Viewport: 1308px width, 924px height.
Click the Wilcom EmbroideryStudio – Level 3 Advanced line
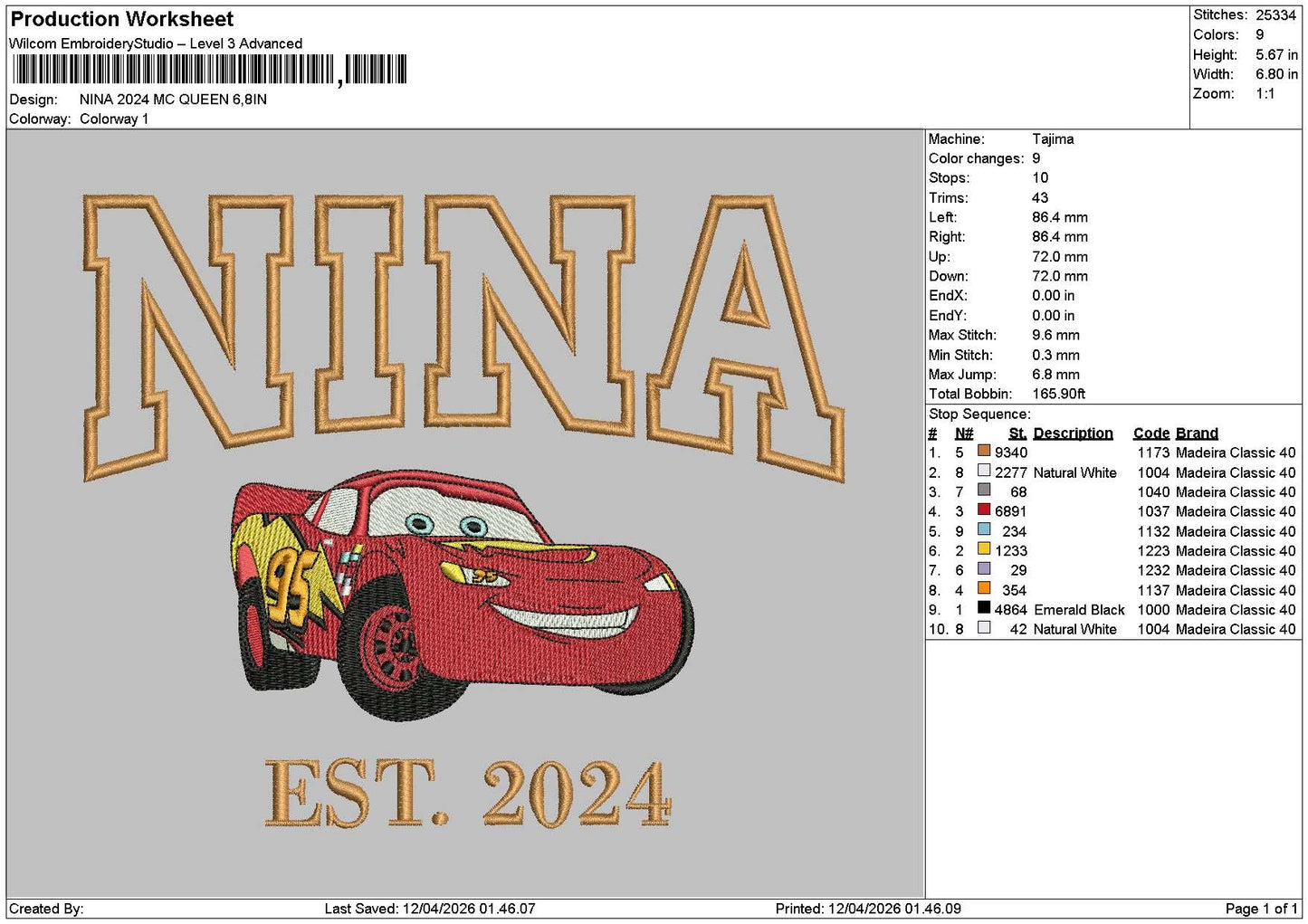(156, 43)
